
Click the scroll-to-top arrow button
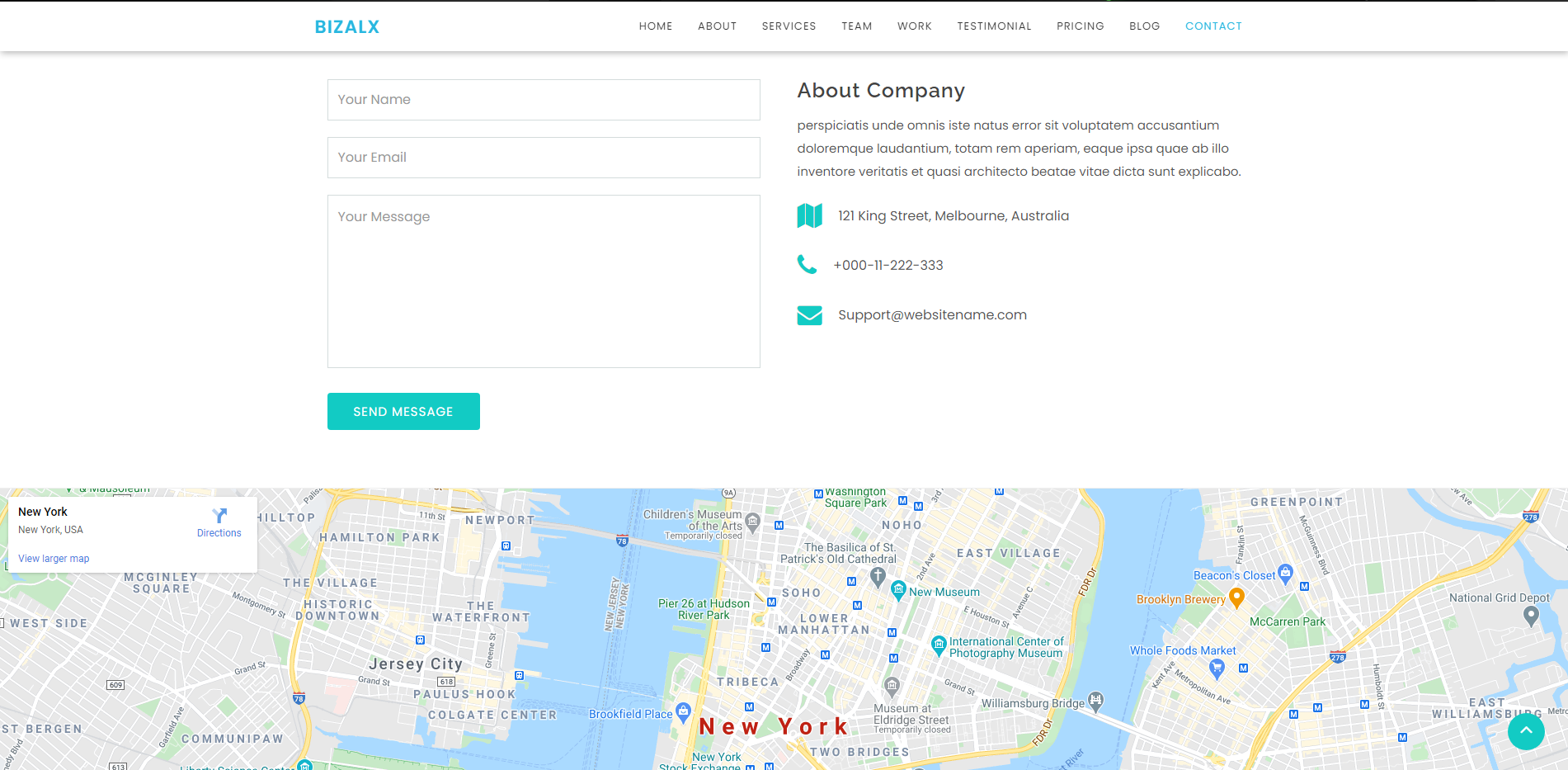pyautogui.click(x=1526, y=731)
